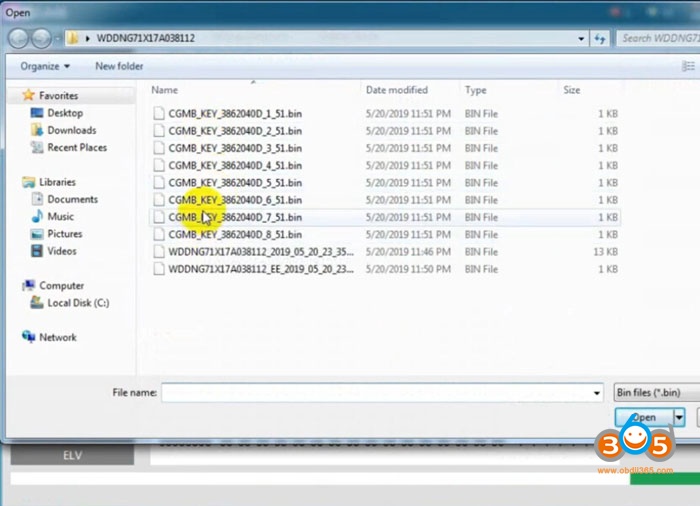The height and width of the screenshot is (506, 700).
Task: Click the 5/20/2019 11:50 PM date cell
Action: (x=408, y=269)
